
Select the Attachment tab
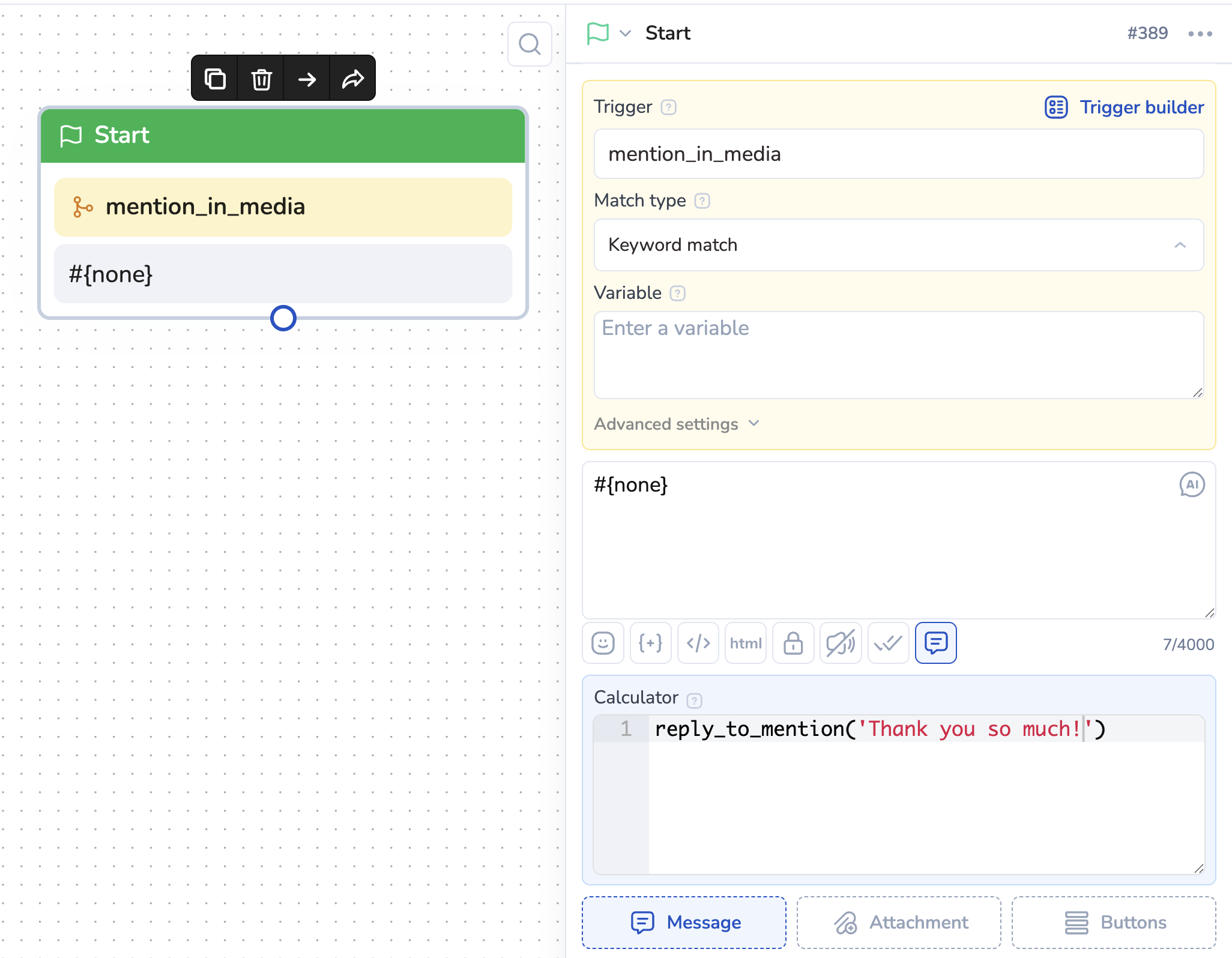[x=899, y=922]
